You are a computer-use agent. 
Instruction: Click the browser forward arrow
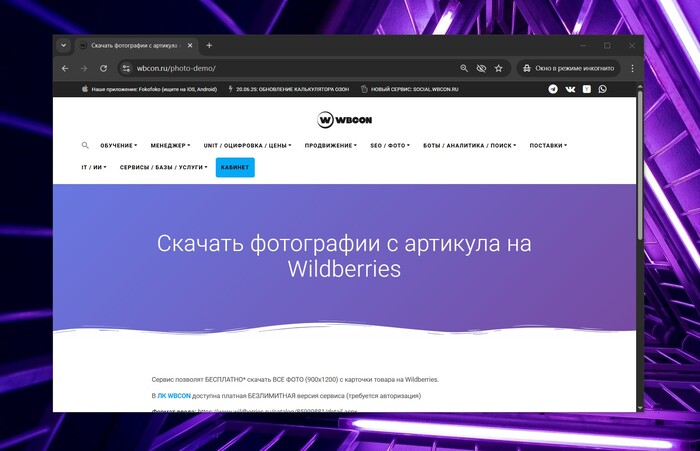[84, 68]
